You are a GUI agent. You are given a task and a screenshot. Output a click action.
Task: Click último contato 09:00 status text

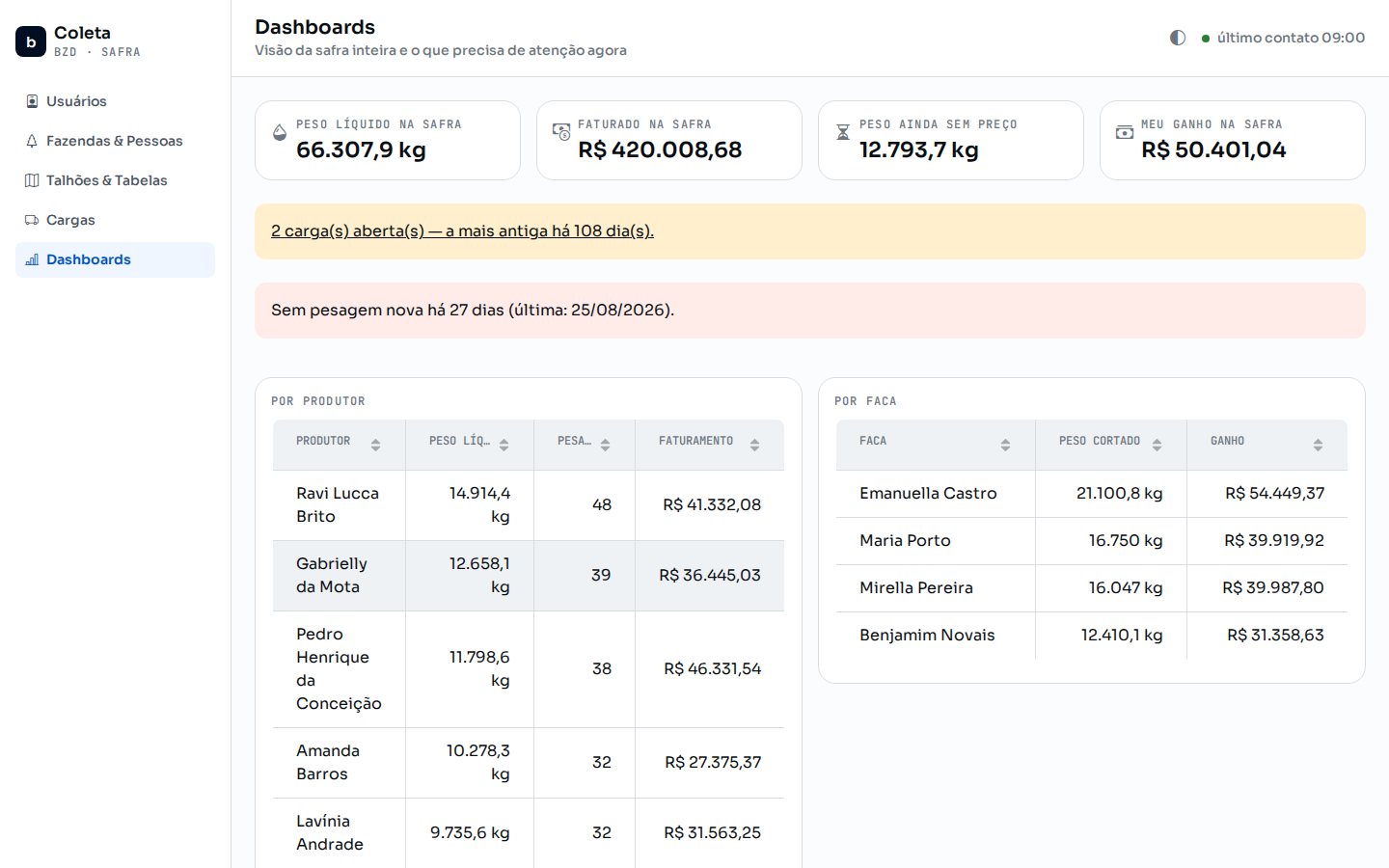click(1291, 38)
